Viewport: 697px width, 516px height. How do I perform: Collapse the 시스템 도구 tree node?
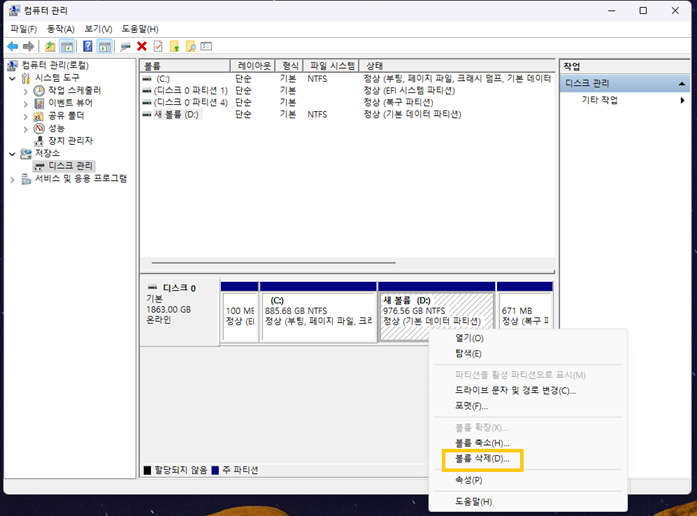pyautogui.click(x=12, y=78)
